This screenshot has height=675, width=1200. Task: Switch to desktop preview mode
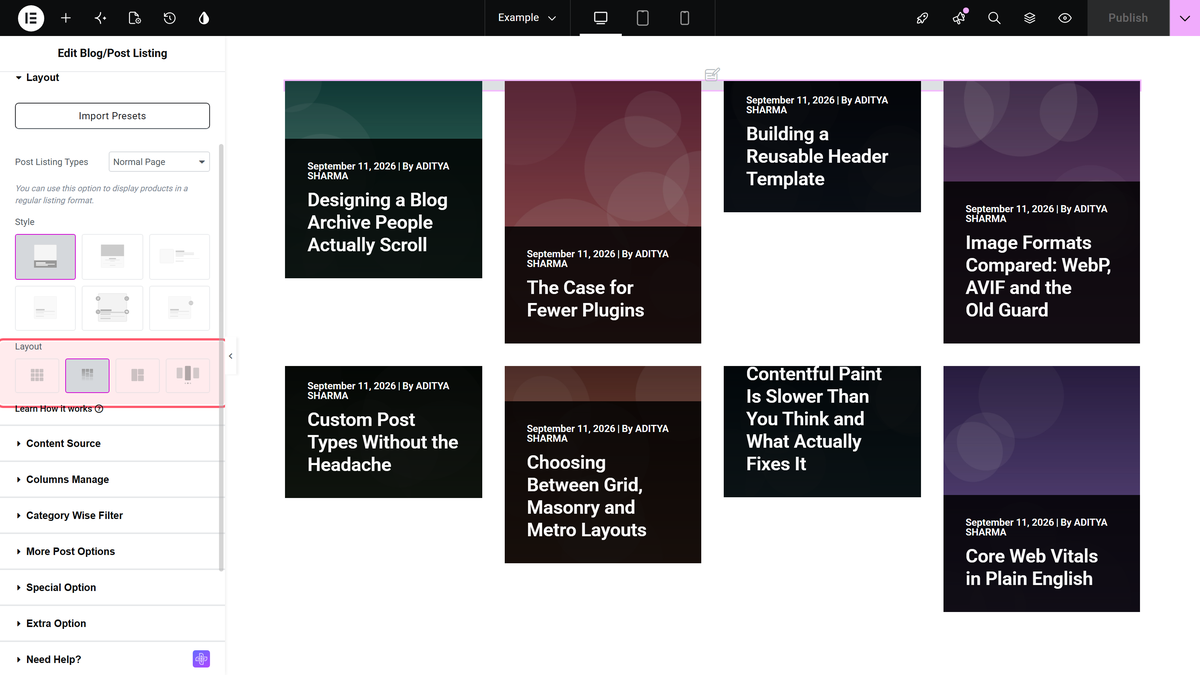[601, 18]
